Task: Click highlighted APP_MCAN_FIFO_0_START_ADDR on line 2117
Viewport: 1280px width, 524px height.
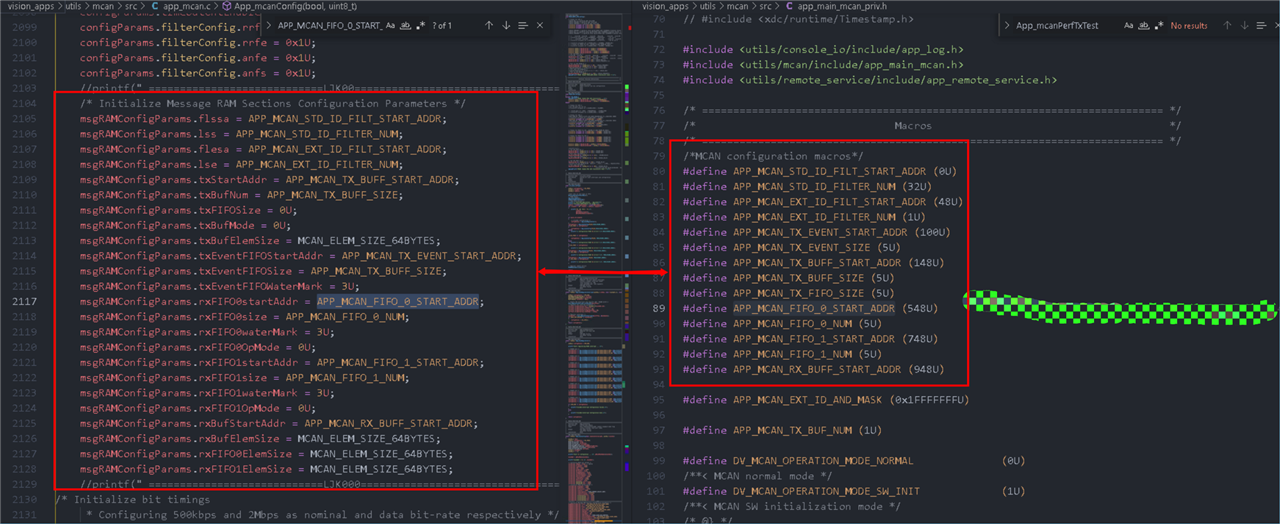Action: tap(398, 301)
